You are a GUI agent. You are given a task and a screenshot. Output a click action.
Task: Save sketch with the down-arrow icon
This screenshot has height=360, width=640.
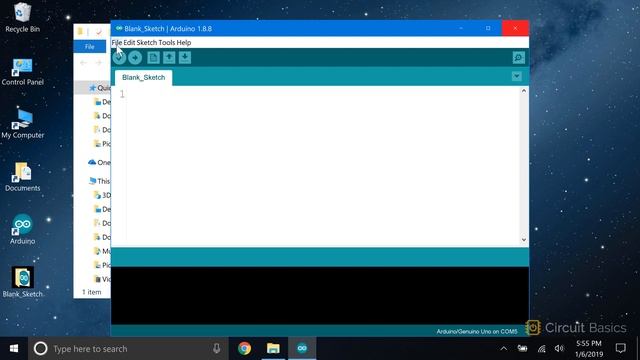coord(184,58)
